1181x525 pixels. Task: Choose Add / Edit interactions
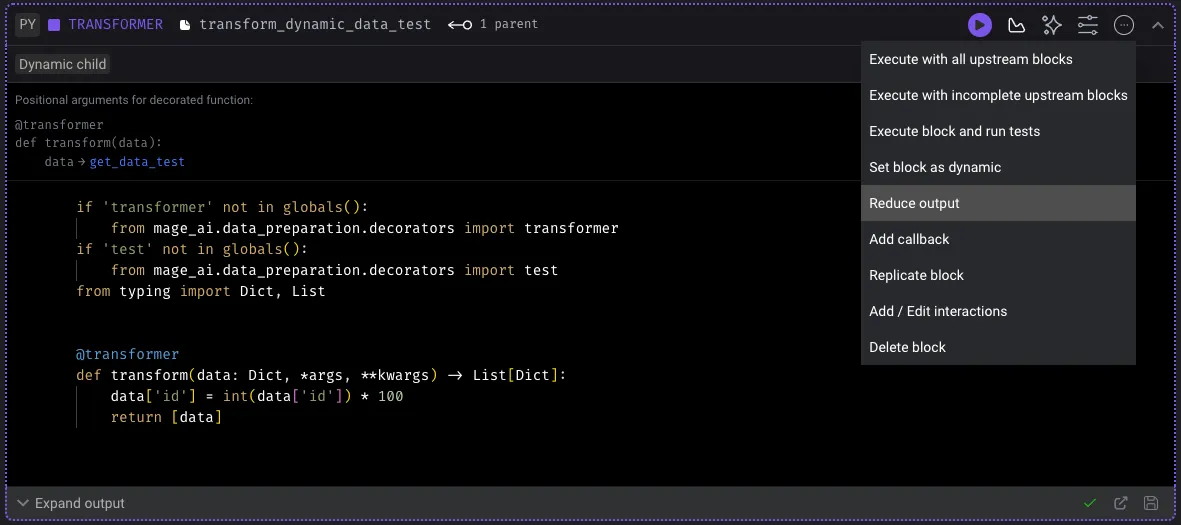998,312
